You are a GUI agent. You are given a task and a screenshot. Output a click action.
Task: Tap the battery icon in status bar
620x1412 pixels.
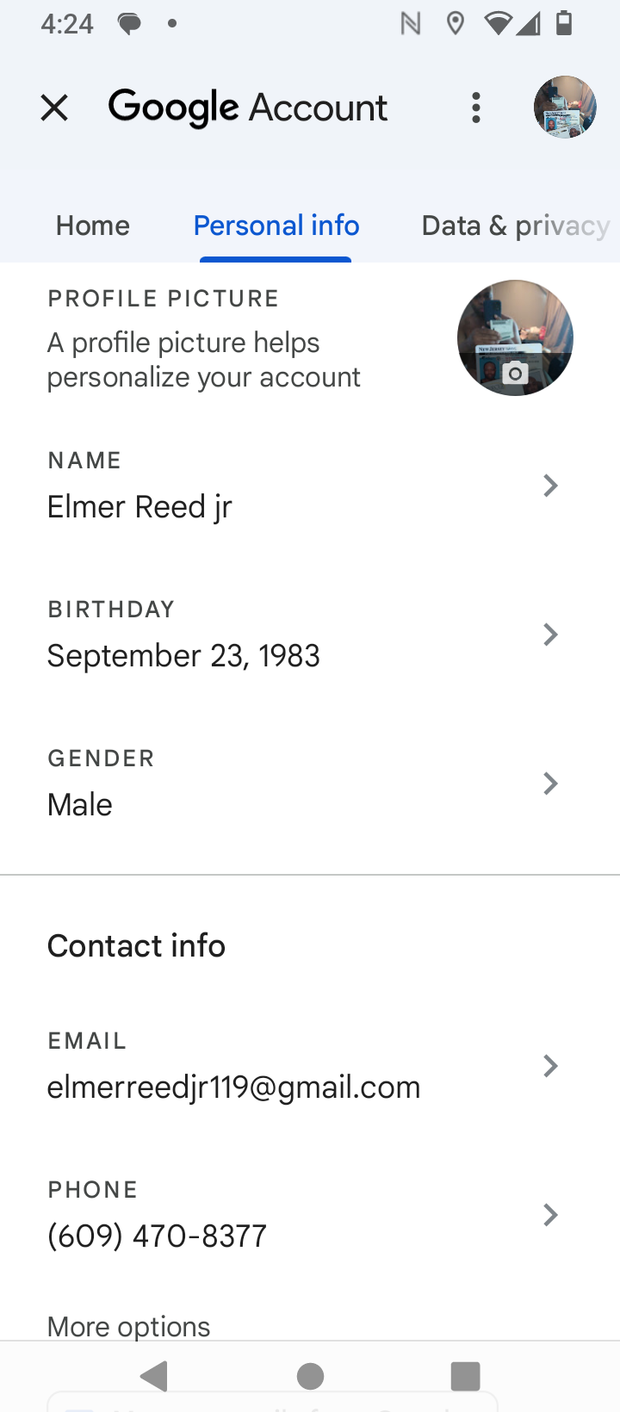point(564,24)
